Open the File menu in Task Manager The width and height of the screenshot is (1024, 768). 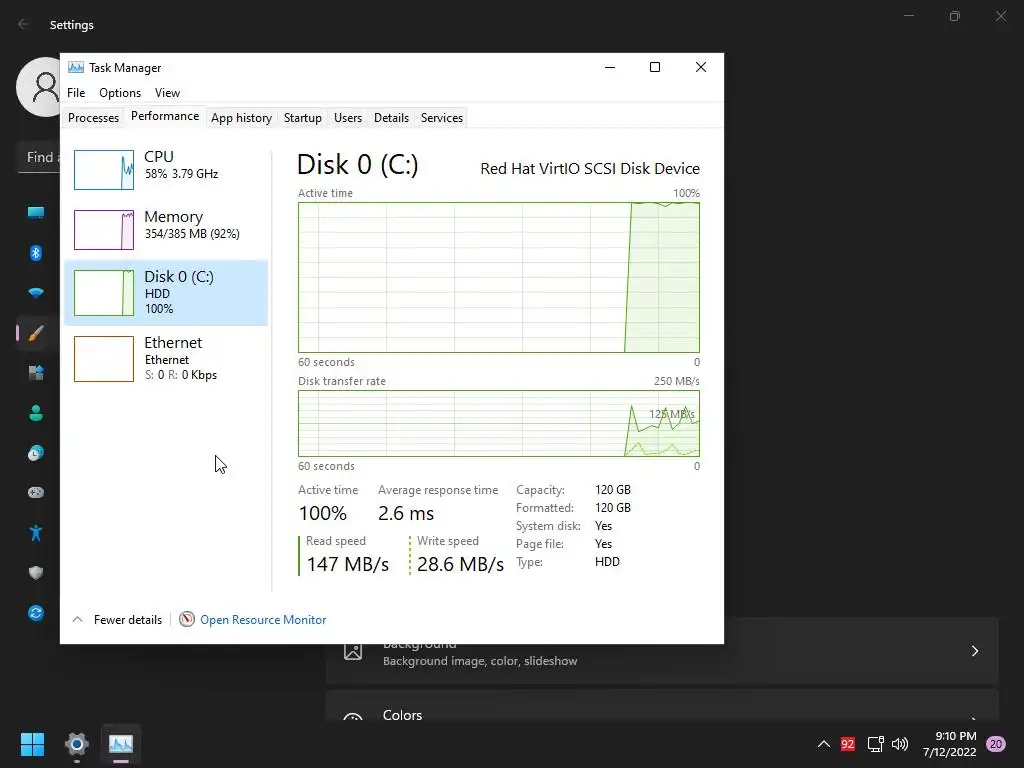76,93
